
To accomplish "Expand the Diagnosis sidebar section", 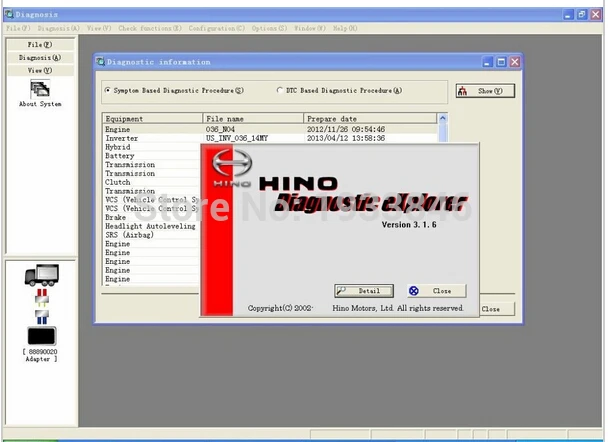I will [x=40, y=57].
